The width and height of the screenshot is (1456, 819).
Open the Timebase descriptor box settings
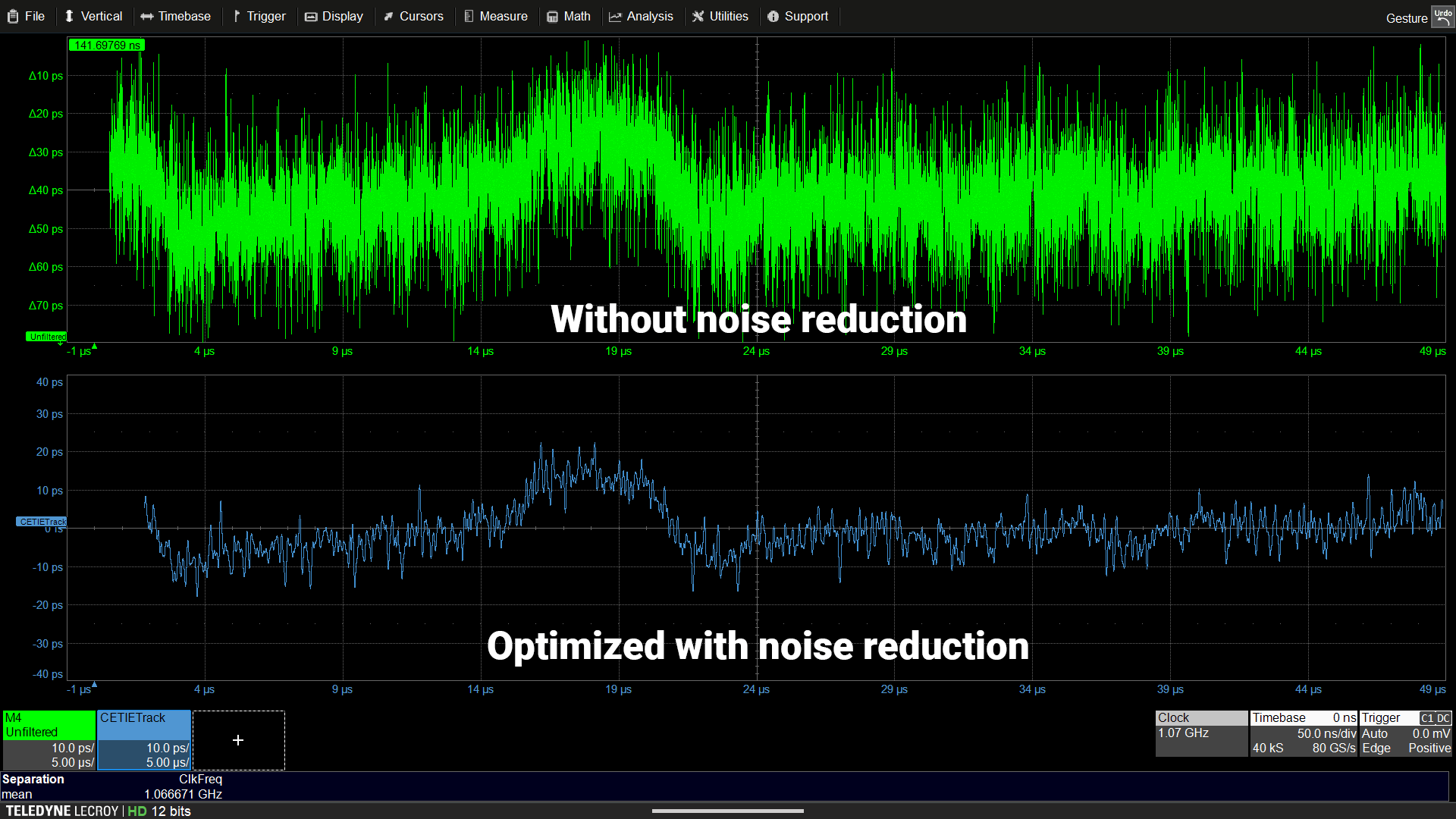(x=1304, y=733)
